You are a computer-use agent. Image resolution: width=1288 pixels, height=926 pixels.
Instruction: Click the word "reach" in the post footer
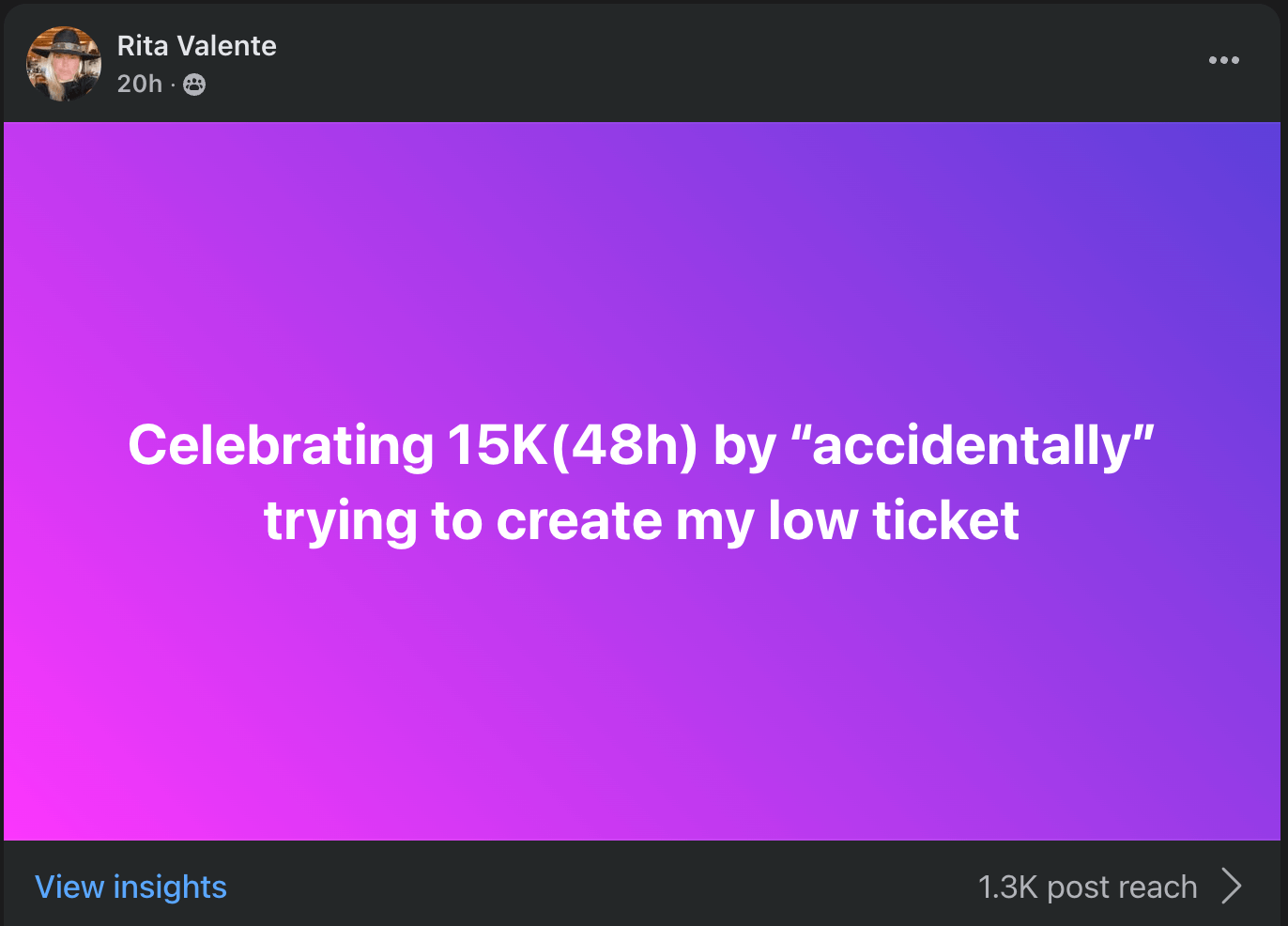tap(1158, 887)
